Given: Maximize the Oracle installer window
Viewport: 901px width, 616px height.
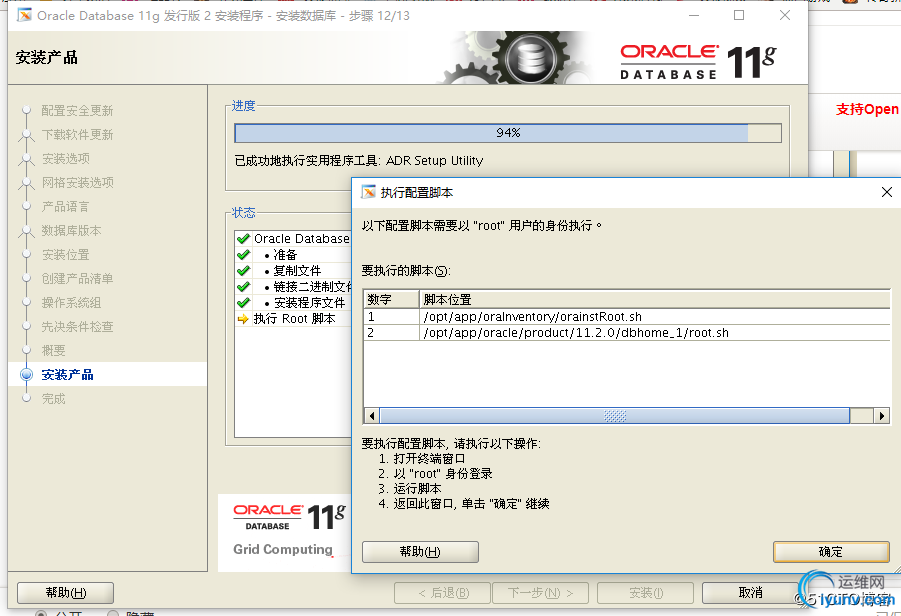Looking at the screenshot, I should pos(739,16).
